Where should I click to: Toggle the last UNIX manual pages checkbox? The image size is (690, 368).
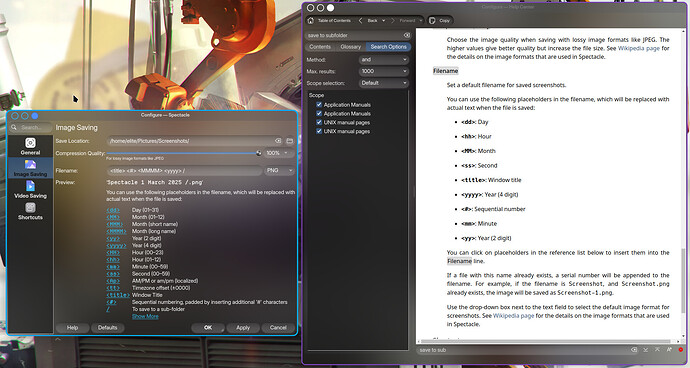click(319, 131)
